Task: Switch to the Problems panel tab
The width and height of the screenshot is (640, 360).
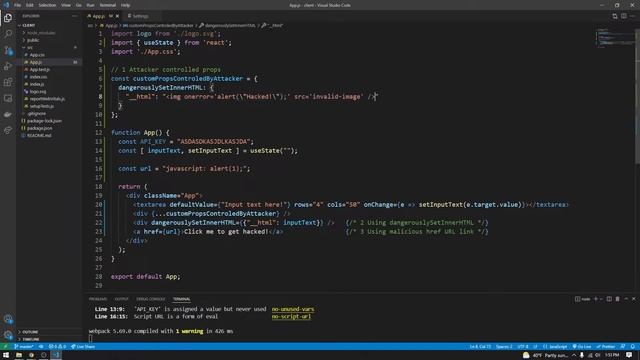Action: click(x=98, y=299)
